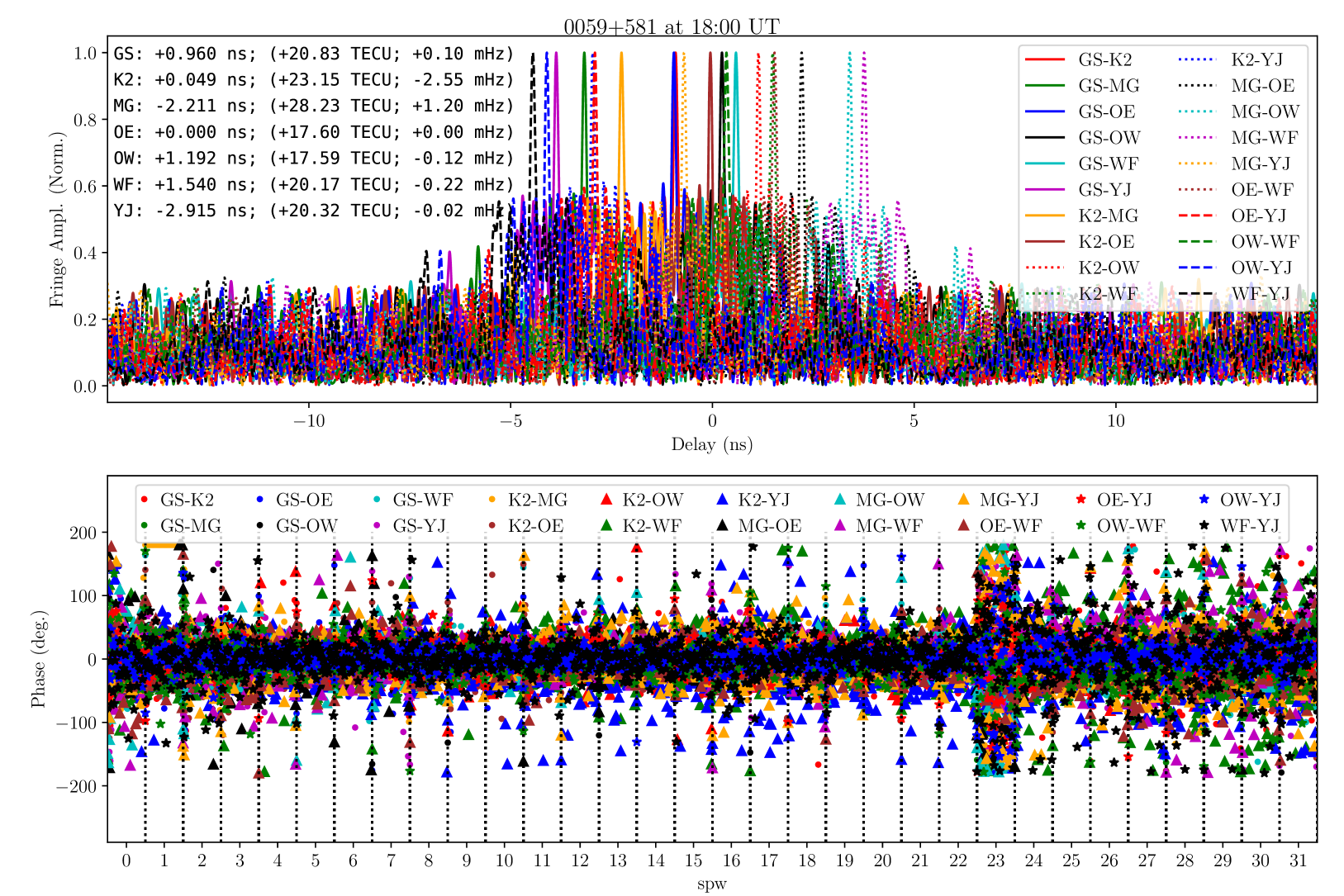
Task: Click the 200 phase tick label
Action: tap(83, 533)
